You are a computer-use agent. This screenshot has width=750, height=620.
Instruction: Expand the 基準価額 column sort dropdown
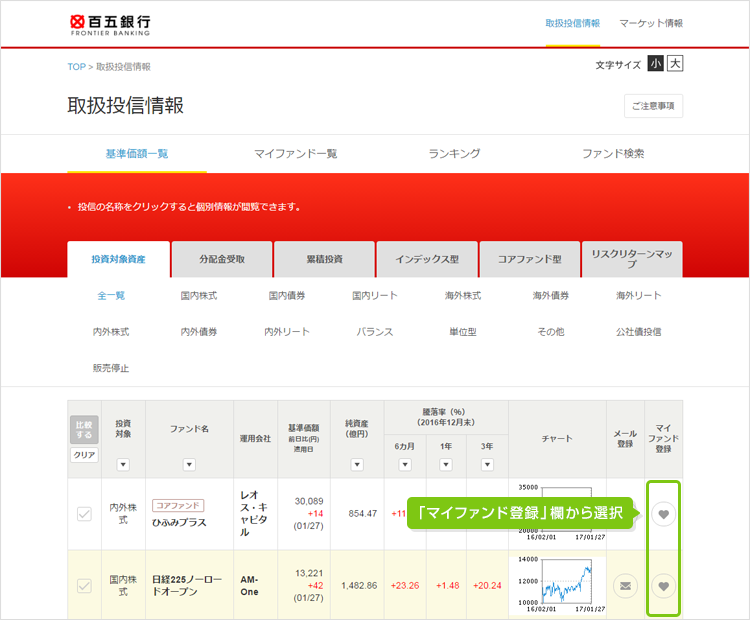tap(302, 464)
